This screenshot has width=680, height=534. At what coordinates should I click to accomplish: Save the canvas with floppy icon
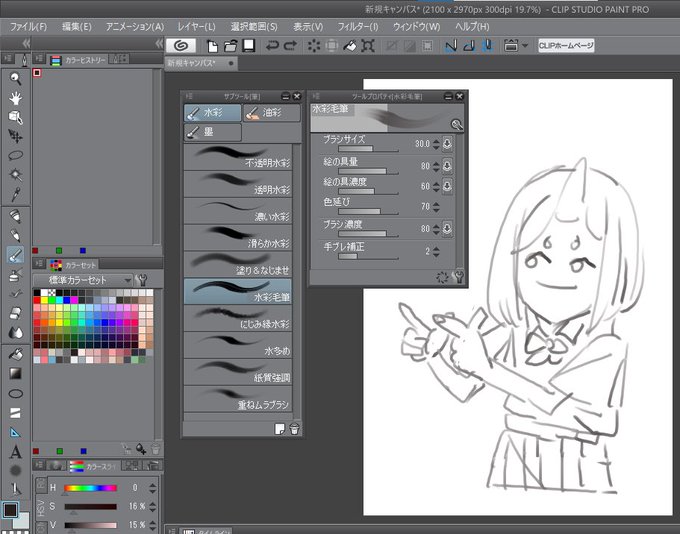click(248, 46)
